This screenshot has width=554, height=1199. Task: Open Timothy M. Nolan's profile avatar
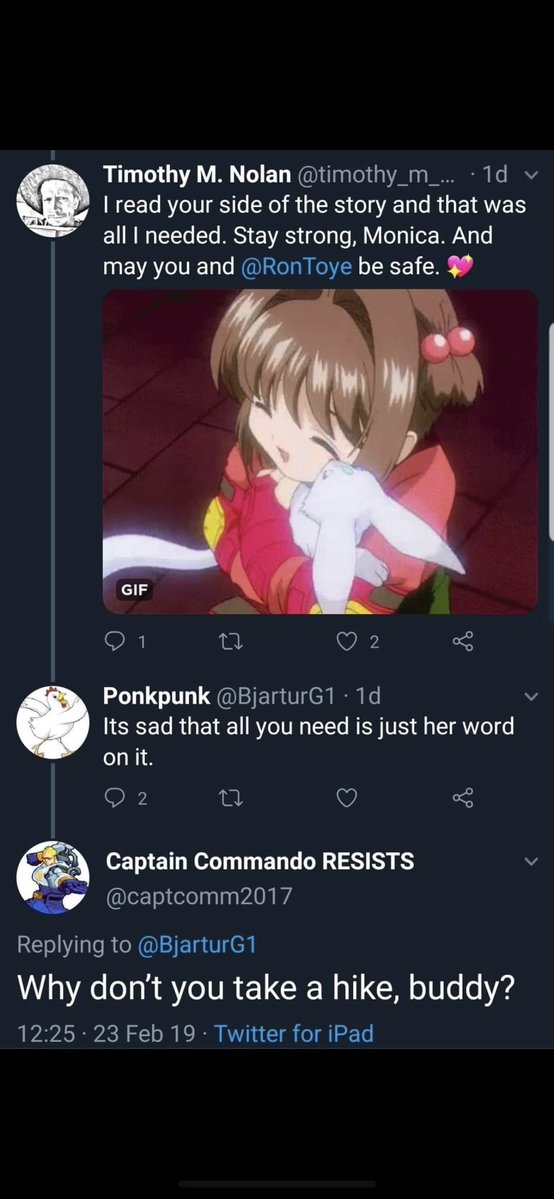(53, 200)
